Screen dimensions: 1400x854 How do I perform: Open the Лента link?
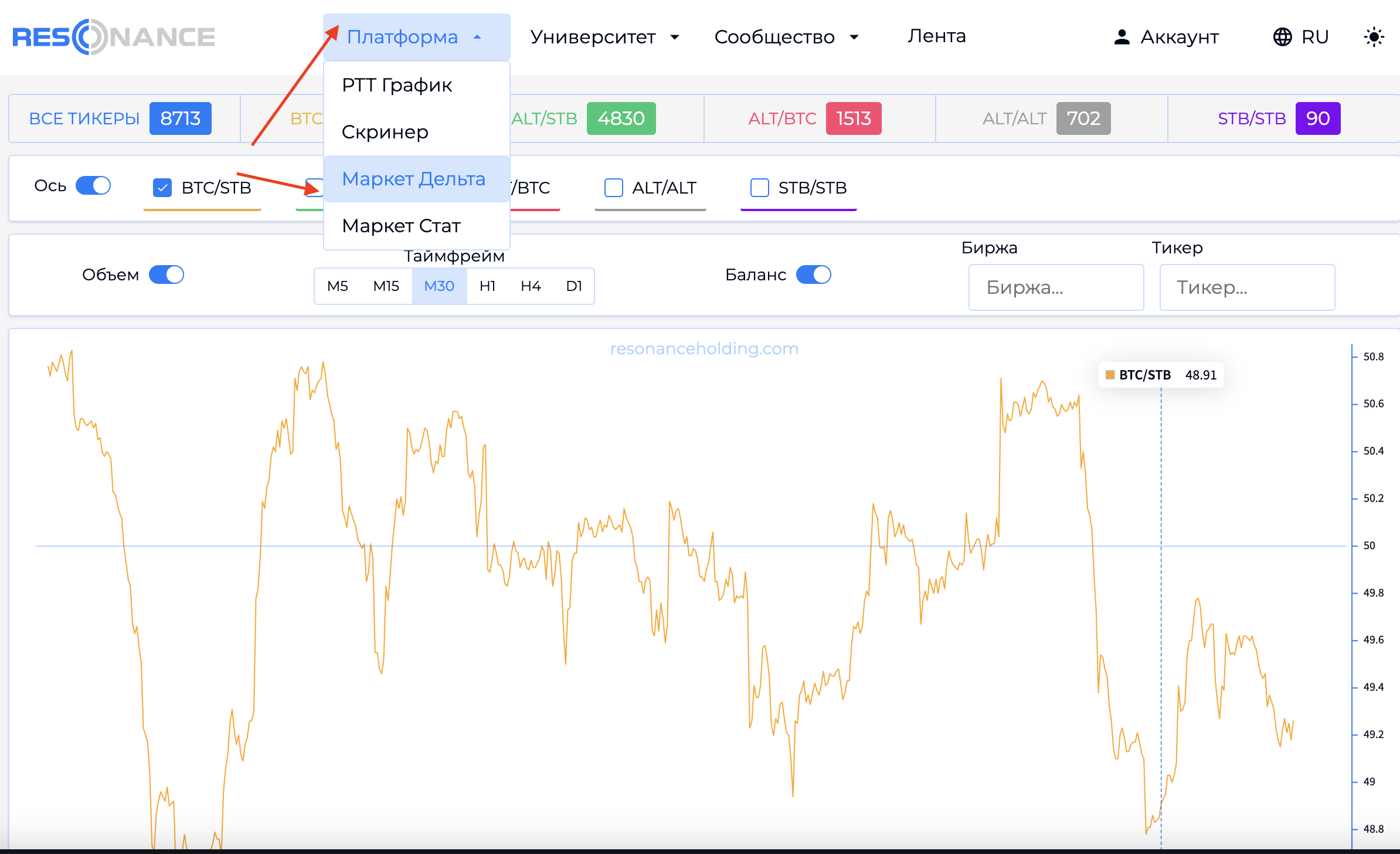pyautogui.click(x=936, y=36)
